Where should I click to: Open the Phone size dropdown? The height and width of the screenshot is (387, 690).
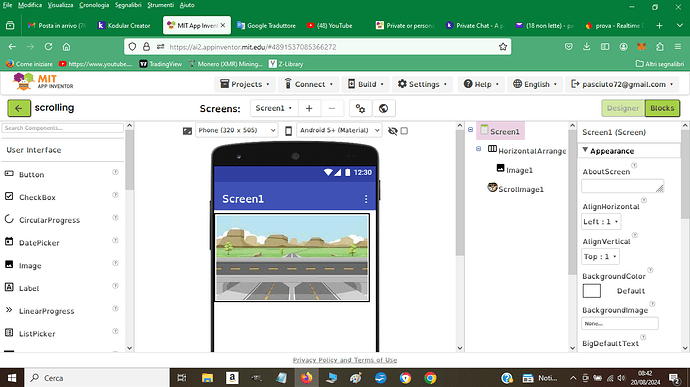236,130
